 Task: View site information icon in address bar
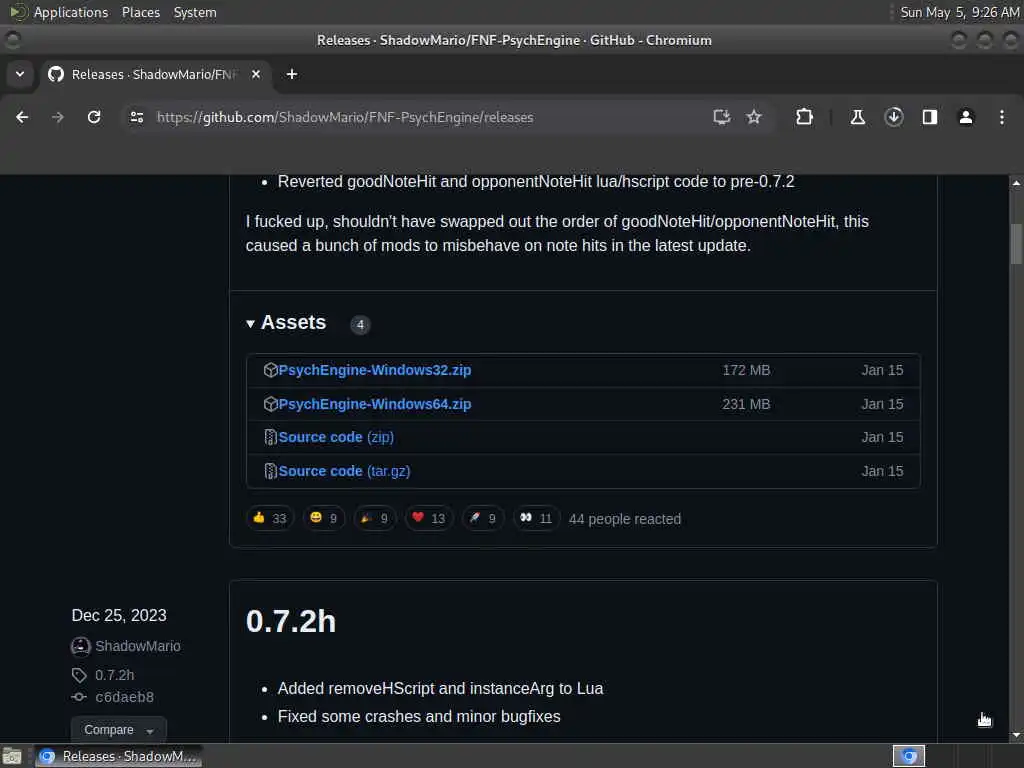tap(136, 118)
